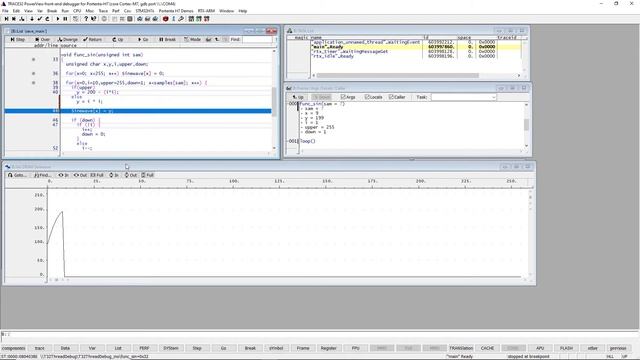Click the Go (play arrow) icon in main toolbar
The image size is (640, 360).
(58, 19)
